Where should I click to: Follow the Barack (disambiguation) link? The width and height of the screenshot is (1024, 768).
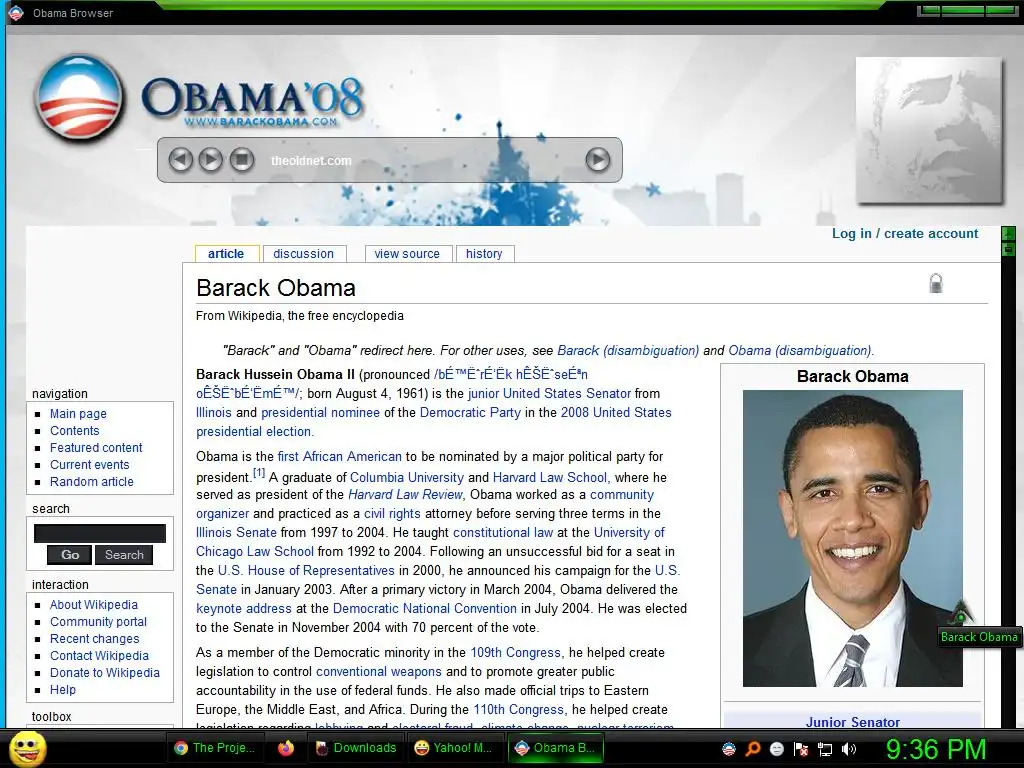pyautogui.click(x=628, y=350)
